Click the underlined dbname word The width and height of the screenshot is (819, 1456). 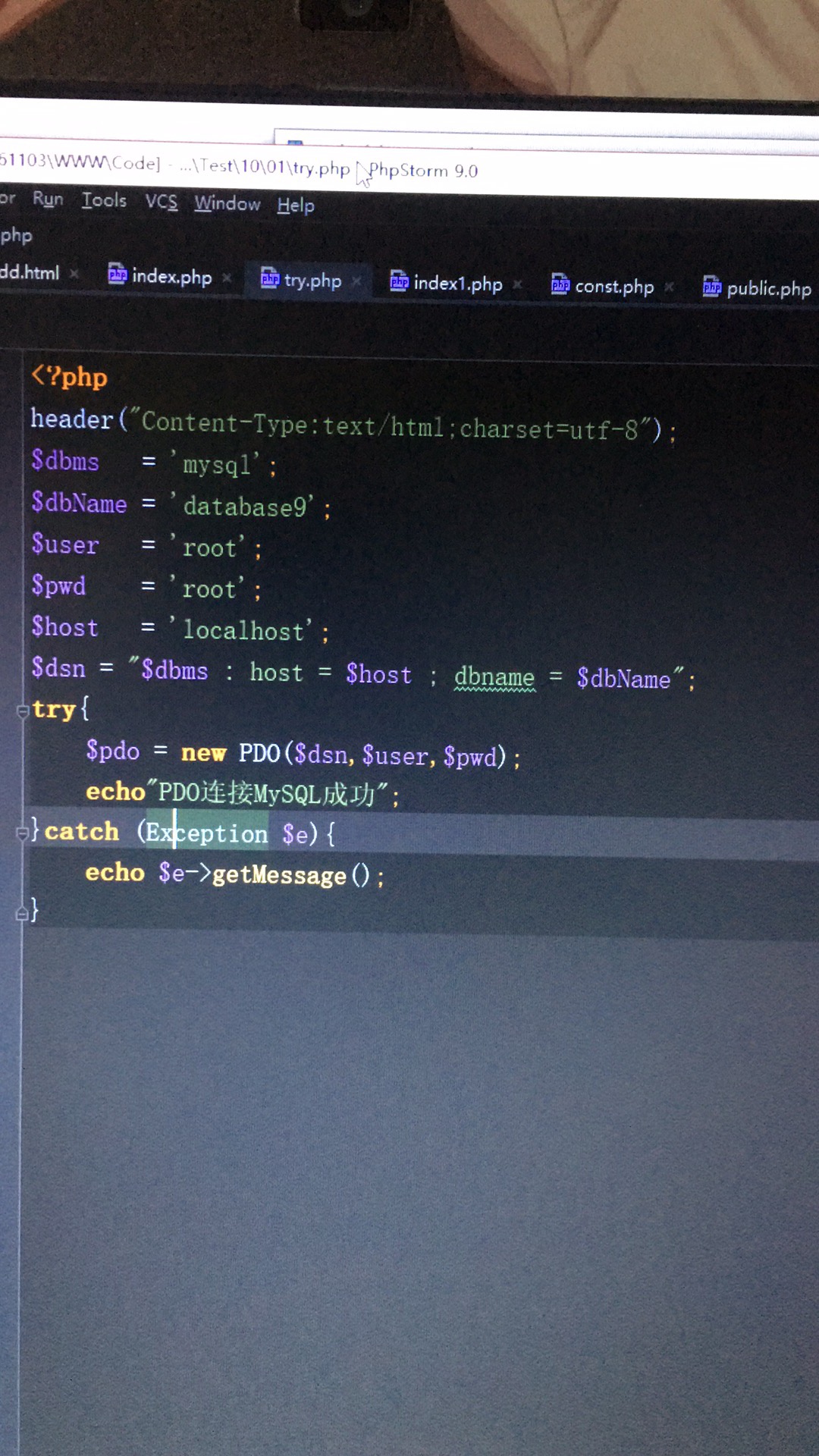(494, 677)
